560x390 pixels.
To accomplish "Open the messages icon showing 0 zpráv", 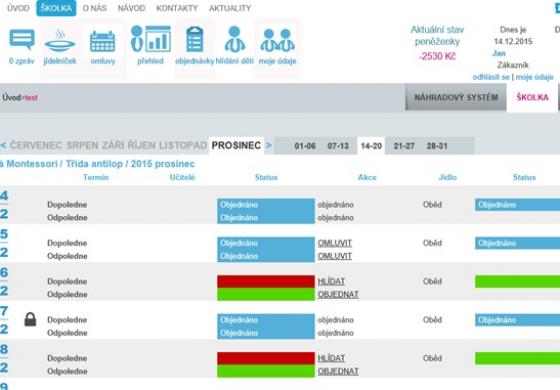I will (22, 40).
